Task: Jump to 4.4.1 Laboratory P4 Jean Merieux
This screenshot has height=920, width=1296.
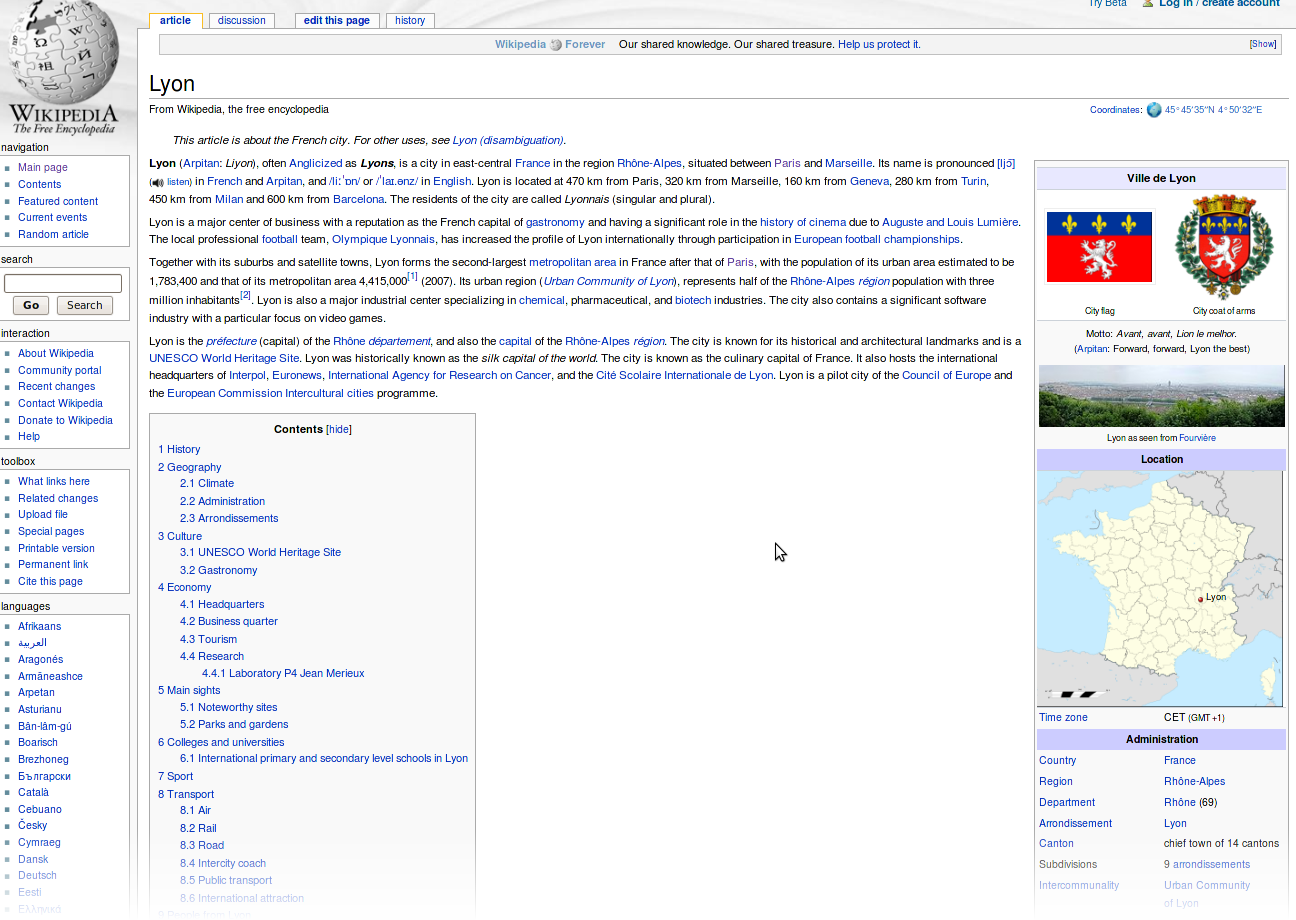Action: [283, 673]
